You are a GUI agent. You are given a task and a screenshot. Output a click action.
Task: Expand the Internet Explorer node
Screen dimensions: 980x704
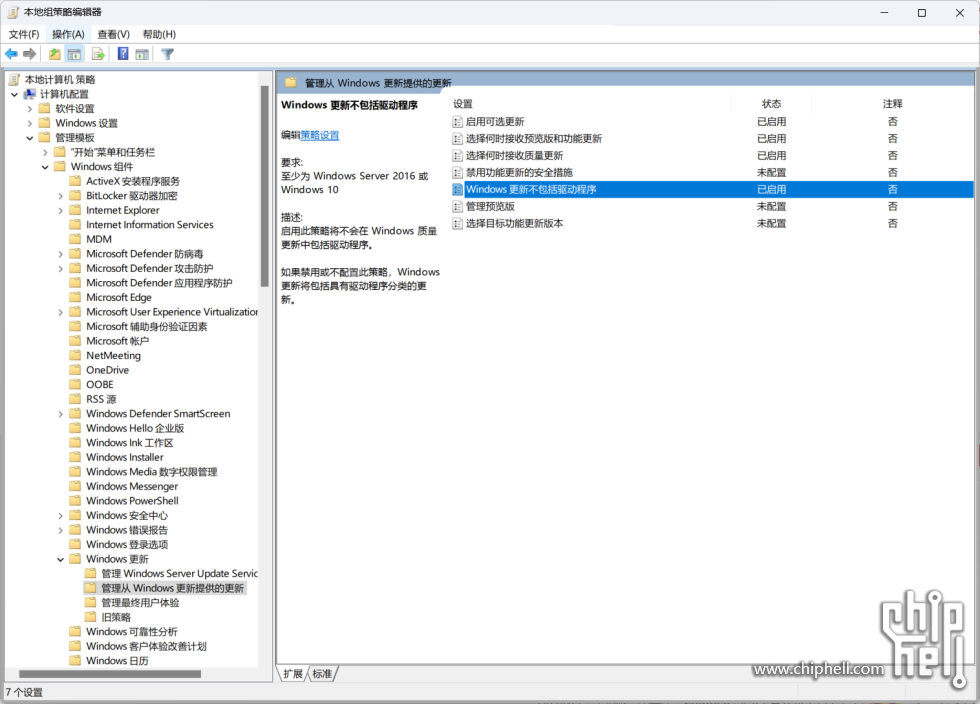pyautogui.click(x=61, y=211)
